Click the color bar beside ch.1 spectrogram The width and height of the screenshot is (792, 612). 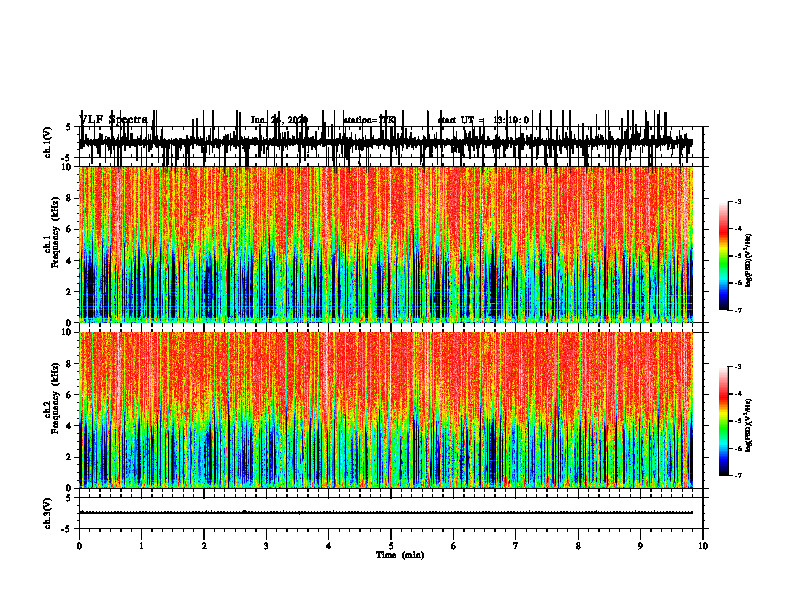click(x=723, y=256)
